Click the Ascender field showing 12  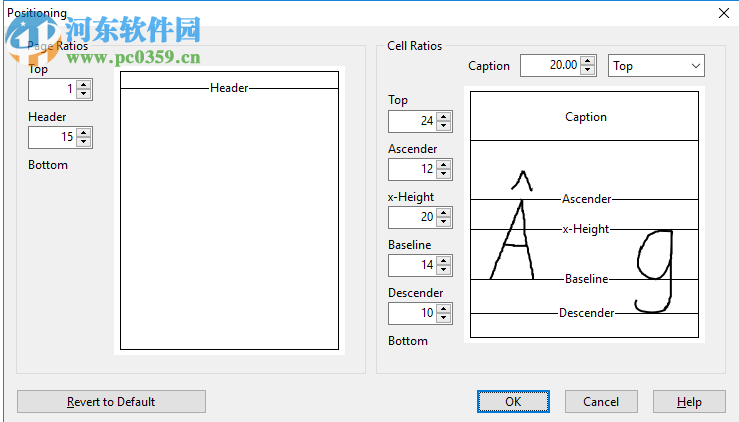[413, 169]
